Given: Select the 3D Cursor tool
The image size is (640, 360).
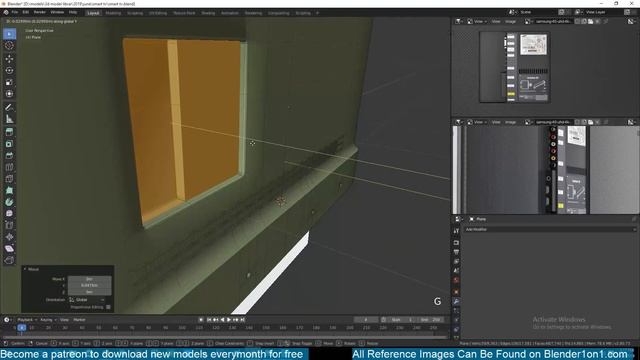Looking at the screenshot, I should 9,46.
